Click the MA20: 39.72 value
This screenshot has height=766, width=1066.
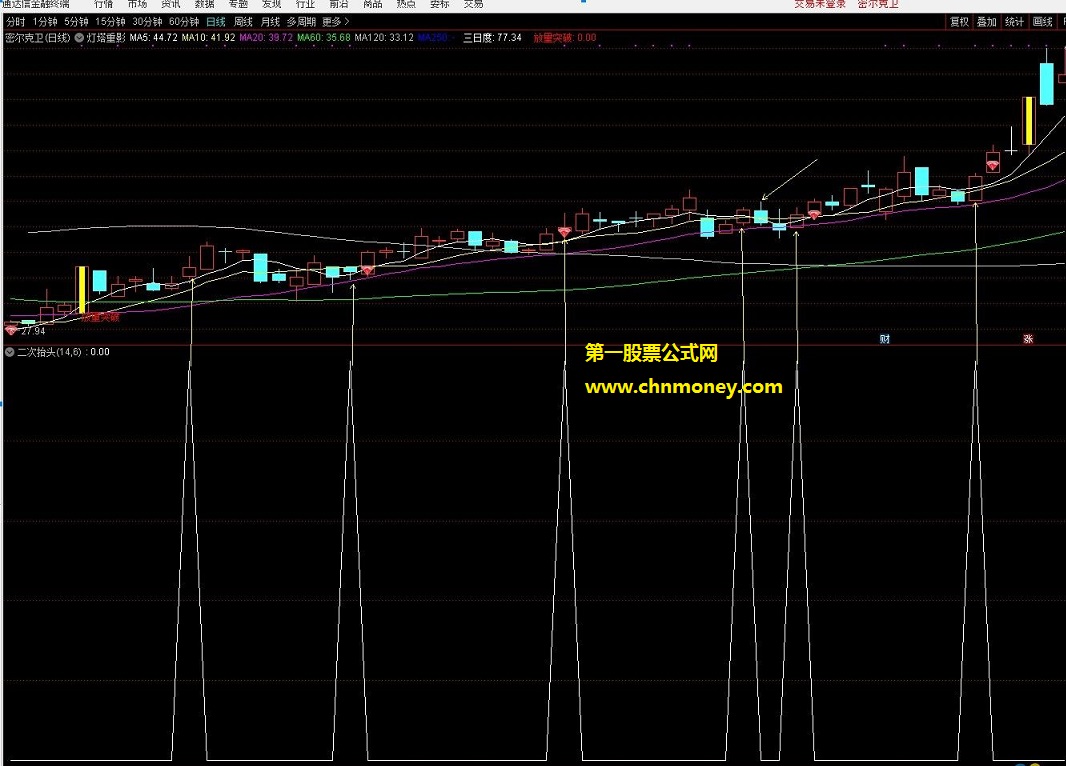point(266,38)
